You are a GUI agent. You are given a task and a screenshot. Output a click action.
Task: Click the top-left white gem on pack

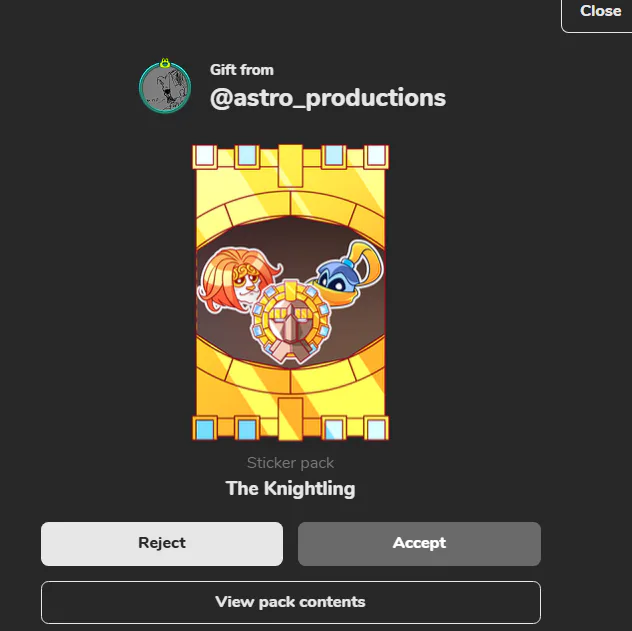(205, 156)
